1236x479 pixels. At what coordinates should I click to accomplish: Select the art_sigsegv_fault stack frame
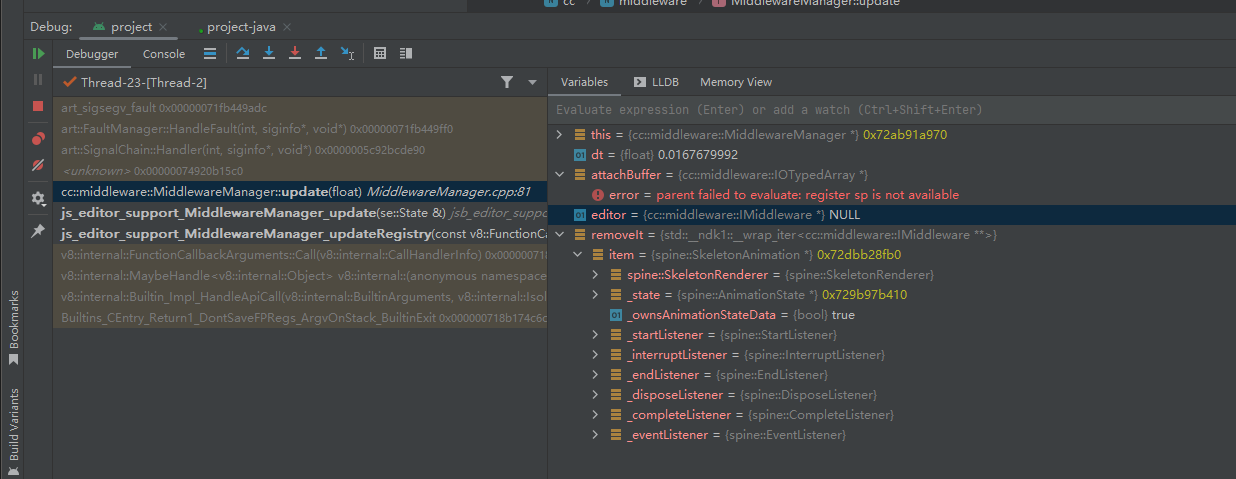pyautogui.click(x=301, y=107)
